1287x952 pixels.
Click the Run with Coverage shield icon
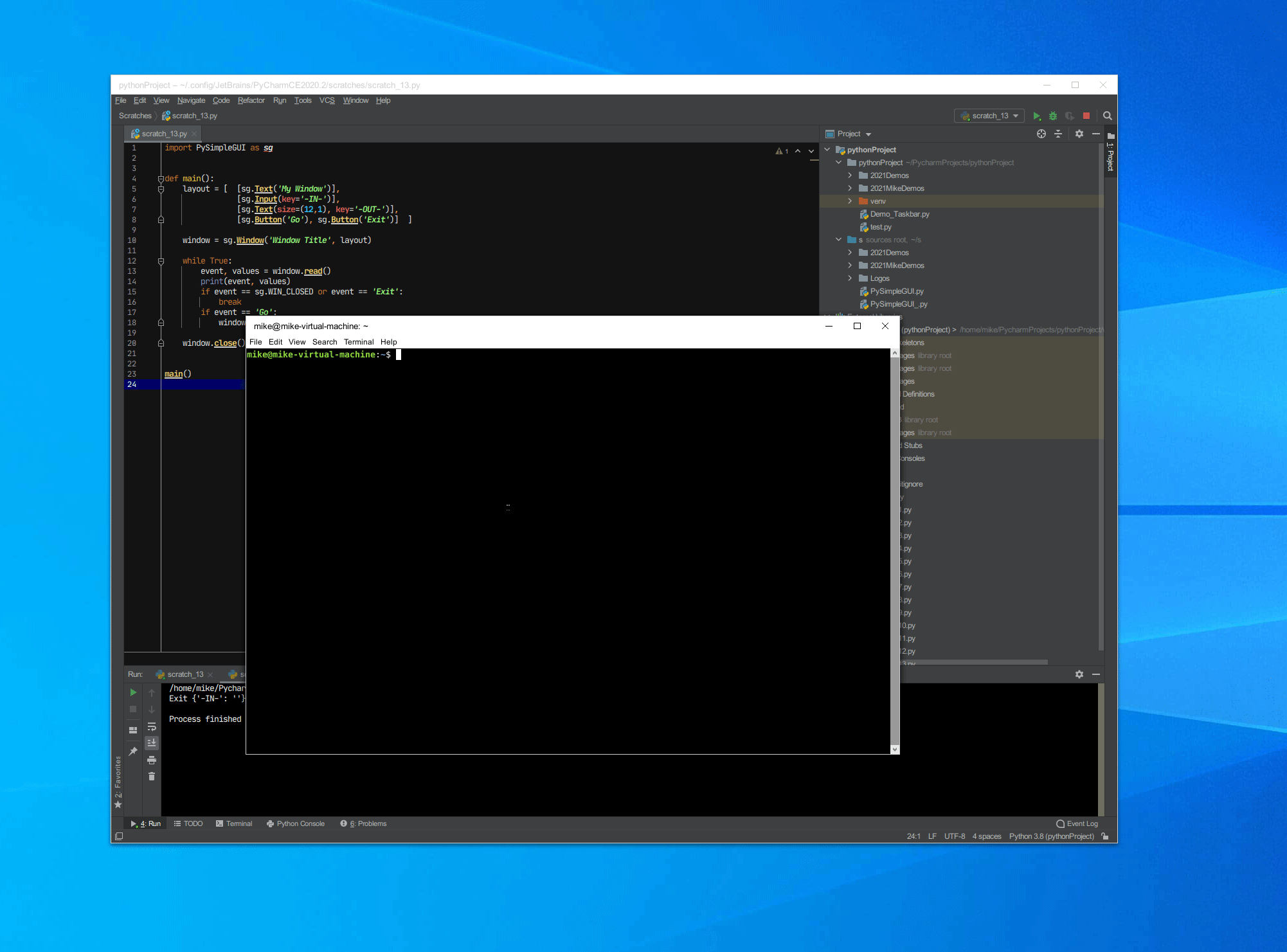tap(1070, 116)
